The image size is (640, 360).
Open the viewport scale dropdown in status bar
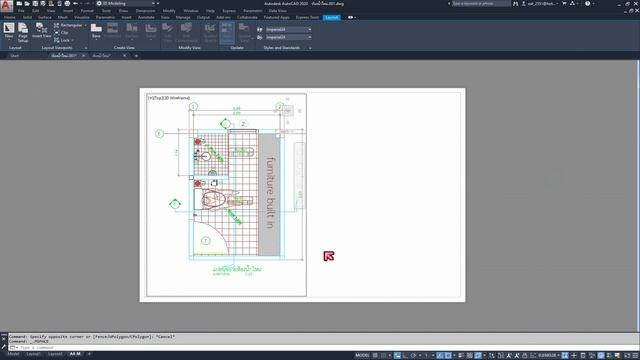click(549, 356)
